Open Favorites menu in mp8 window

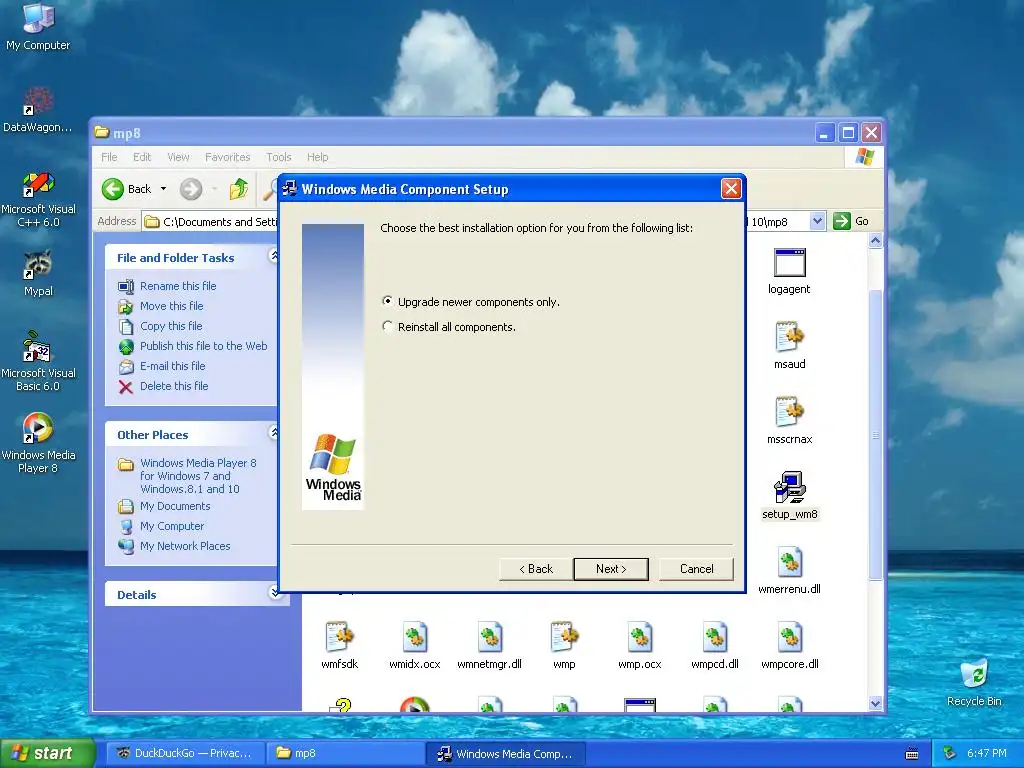(x=227, y=157)
